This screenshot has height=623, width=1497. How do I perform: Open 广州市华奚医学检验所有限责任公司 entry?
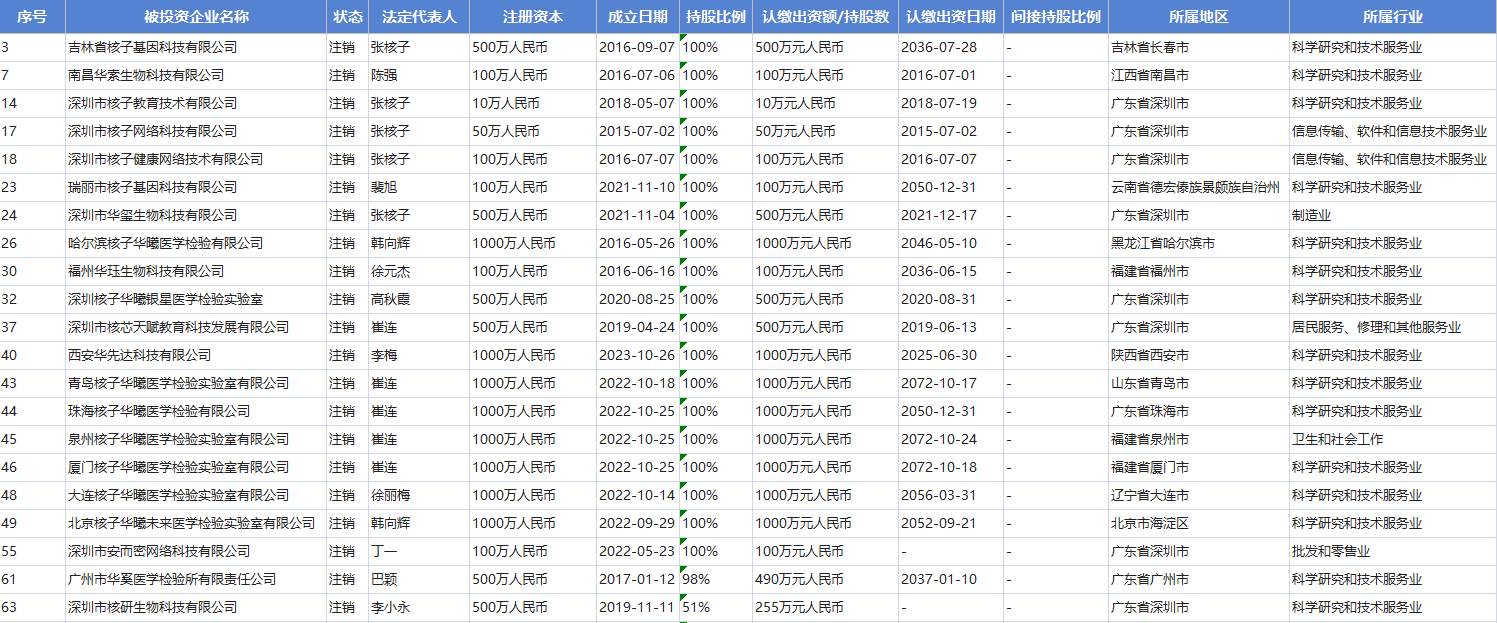[x=171, y=579]
